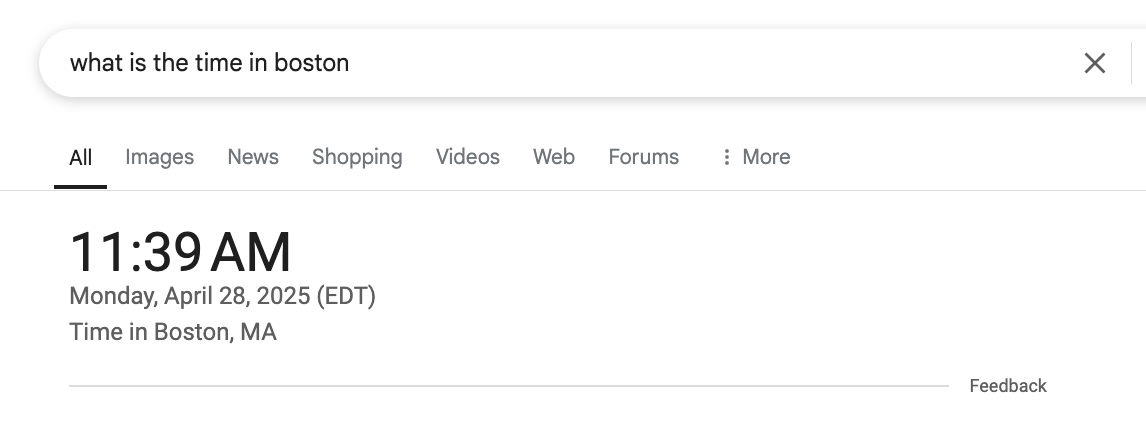Click the vertical three-dot icon beside More
Viewport: 1146px width, 426px height.
coord(726,157)
